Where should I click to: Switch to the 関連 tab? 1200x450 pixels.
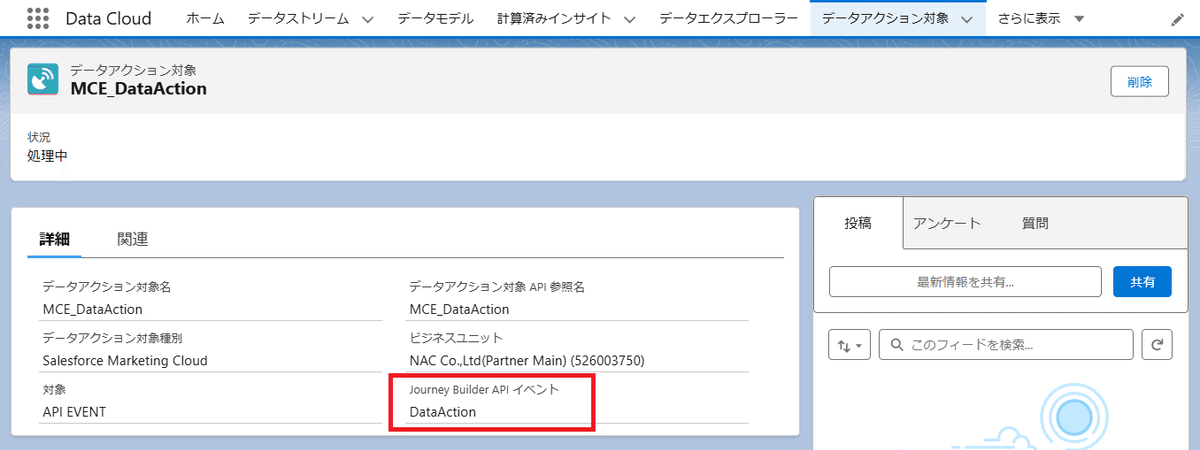click(132, 239)
